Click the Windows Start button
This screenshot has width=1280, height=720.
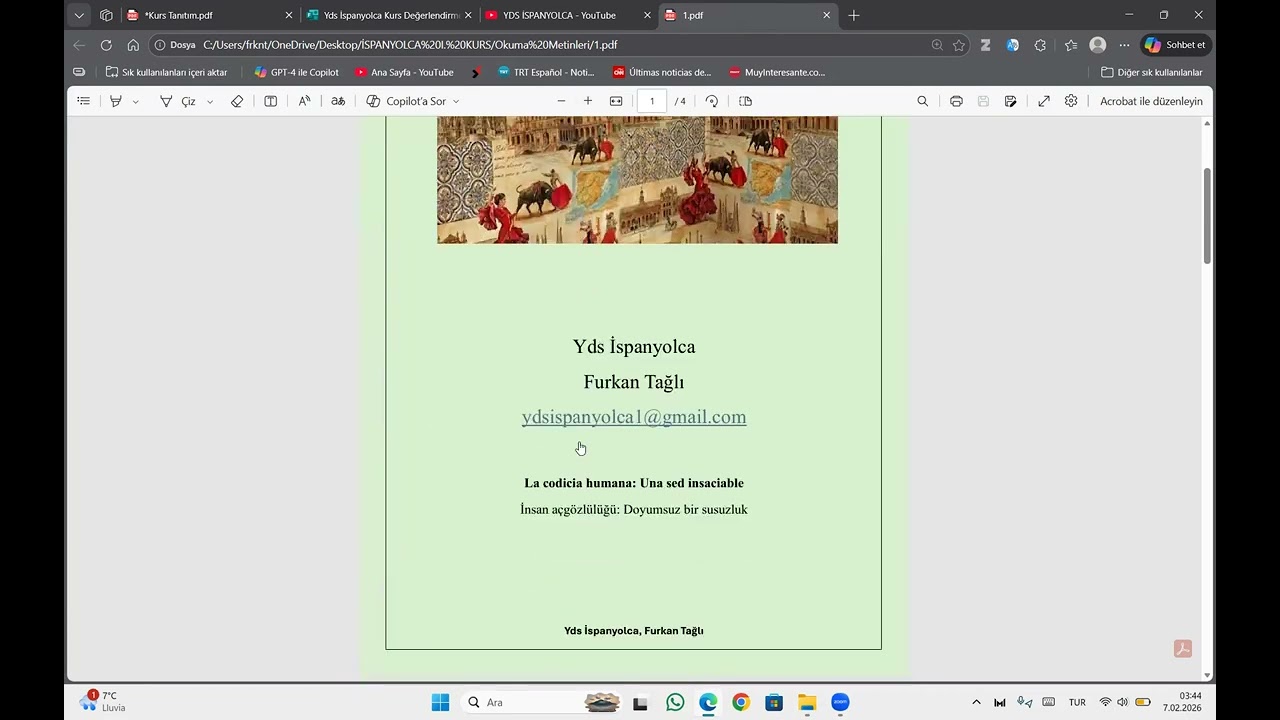(440, 702)
